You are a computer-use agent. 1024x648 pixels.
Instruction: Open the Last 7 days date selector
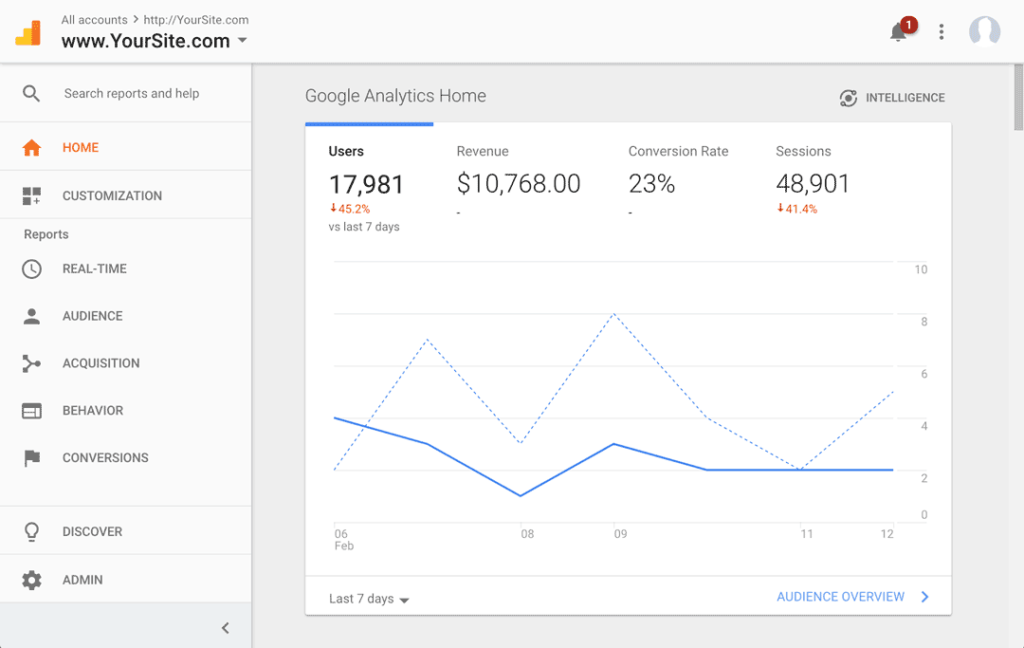click(x=368, y=598)
